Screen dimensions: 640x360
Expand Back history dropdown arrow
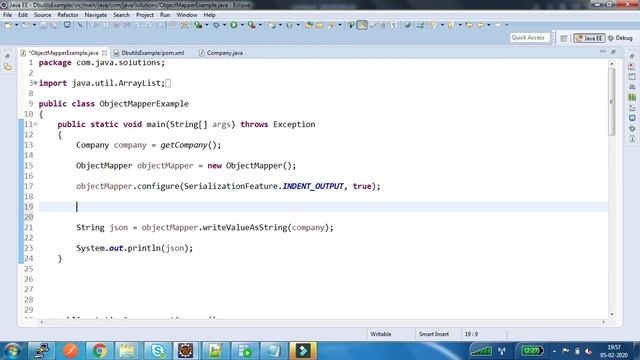coord(489,25)
